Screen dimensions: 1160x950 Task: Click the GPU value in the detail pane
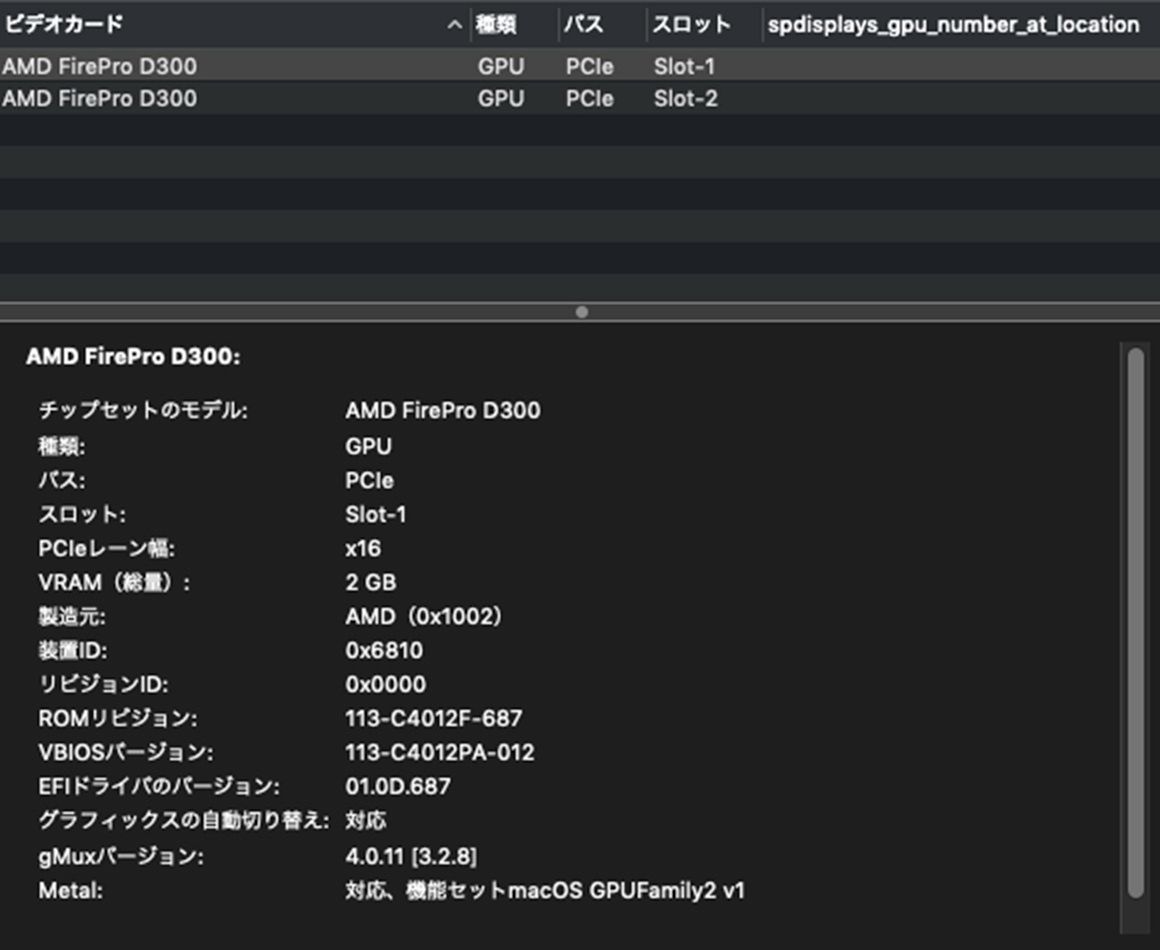coord(368,446)
